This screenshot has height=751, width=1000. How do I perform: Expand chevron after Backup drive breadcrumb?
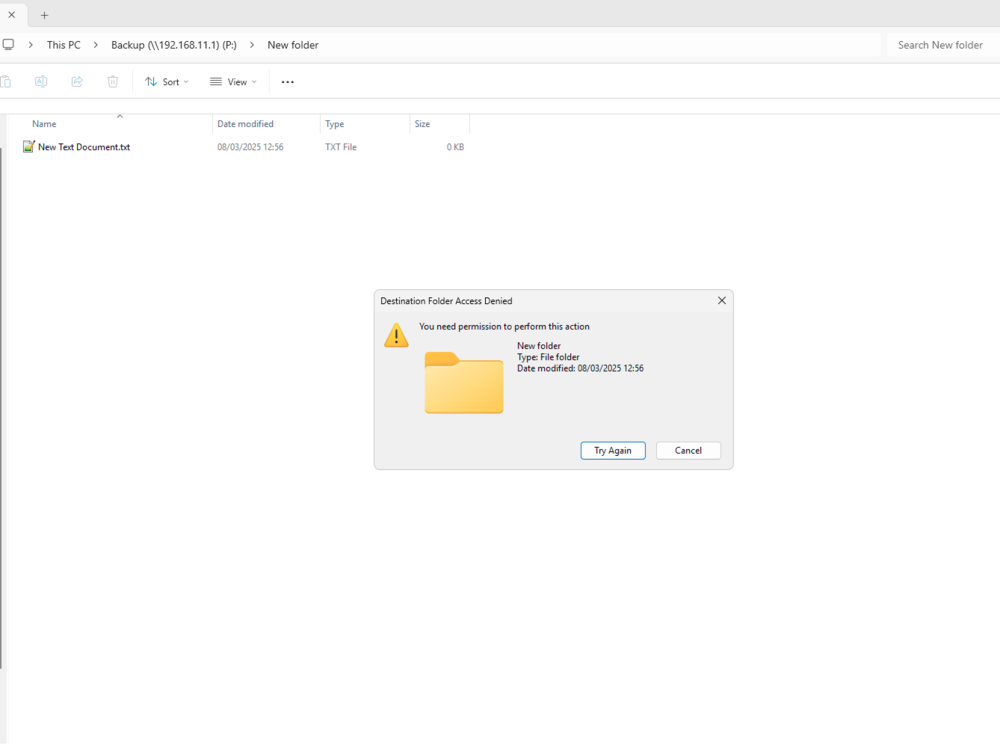click(252, 45)
